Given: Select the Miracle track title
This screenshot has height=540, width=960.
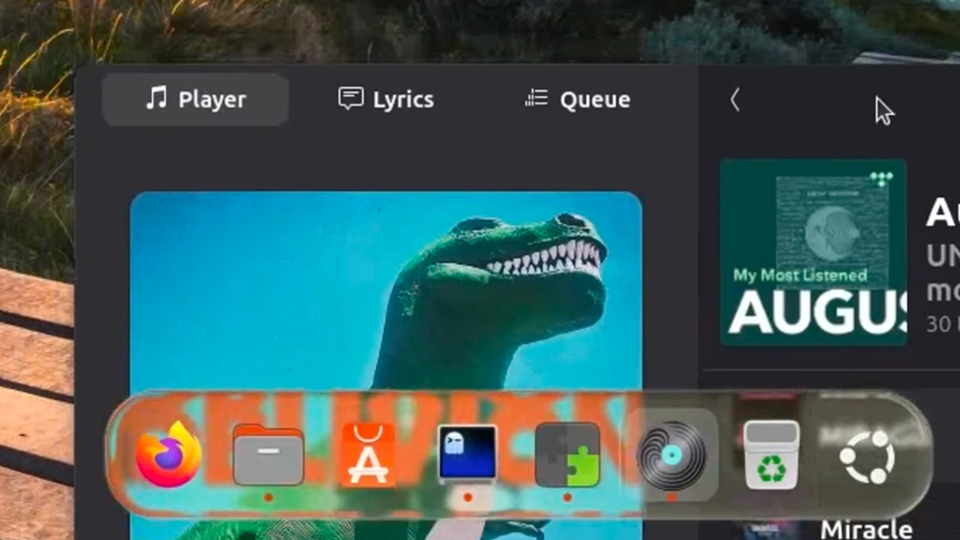Looking at the screenshot, I should click(x=866, y=530).
